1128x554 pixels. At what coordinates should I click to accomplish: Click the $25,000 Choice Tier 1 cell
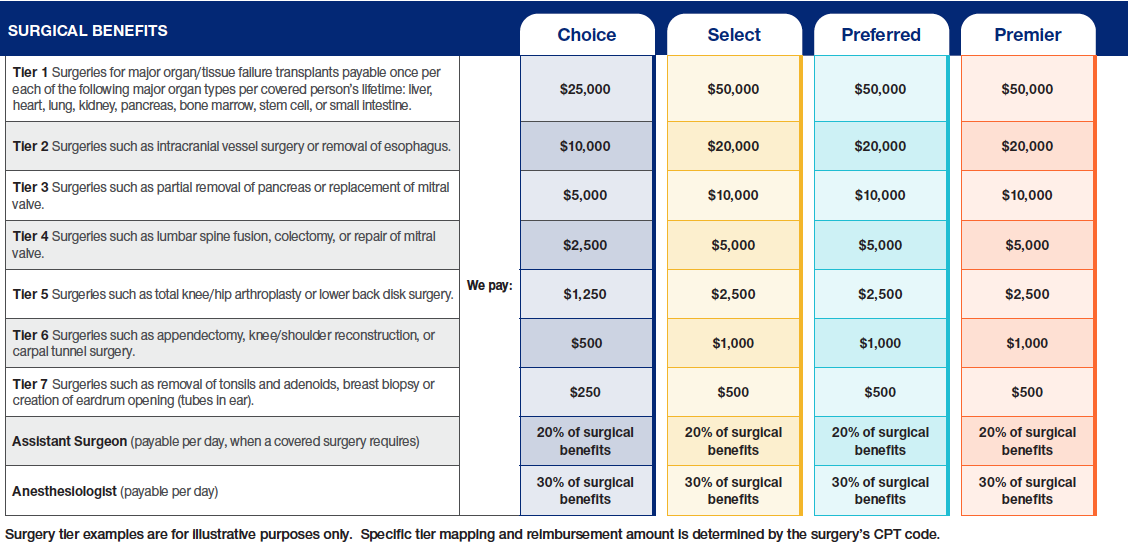585,89
